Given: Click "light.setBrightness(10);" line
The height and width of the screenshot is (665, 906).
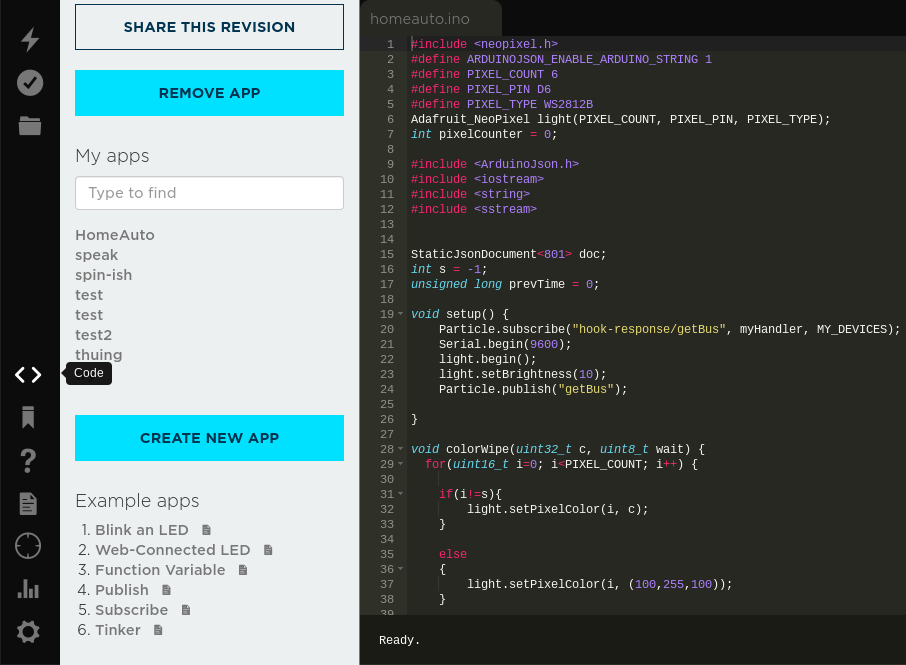Looking at the screenshot, I should click(522, 374).
